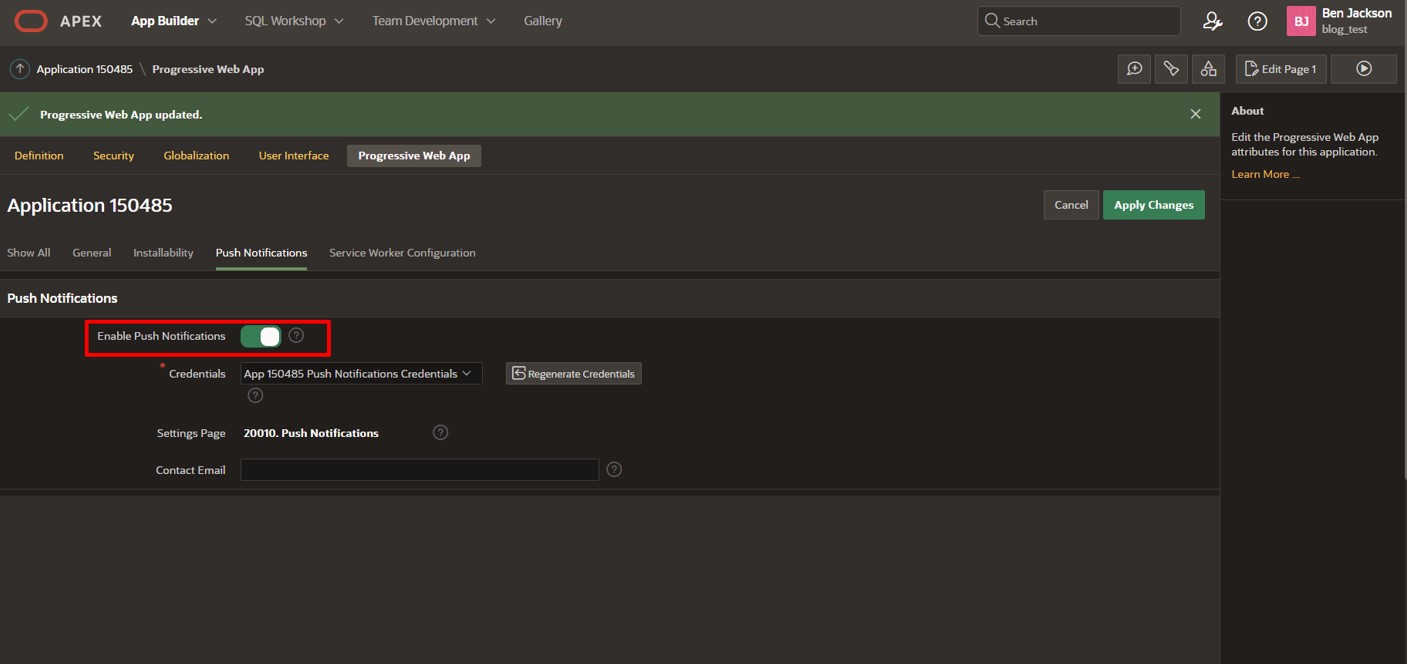Open help icon below Credentials dropdown

point(255,396)
